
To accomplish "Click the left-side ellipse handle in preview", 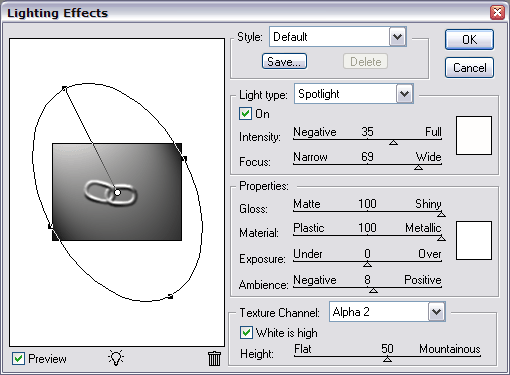I will click(x=51, y=226).
